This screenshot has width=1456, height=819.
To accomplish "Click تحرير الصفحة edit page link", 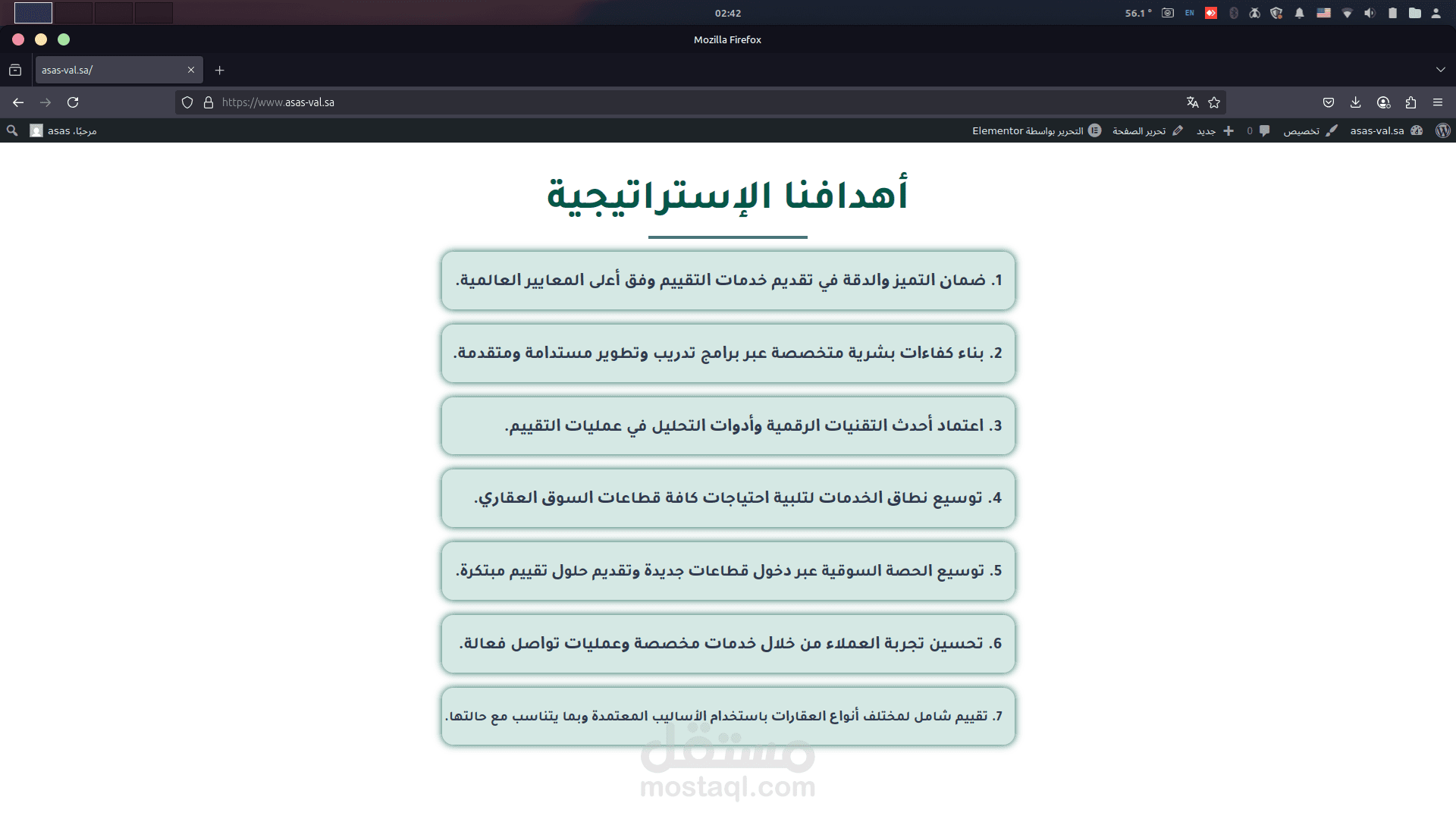I will [x=1147, y=130].
